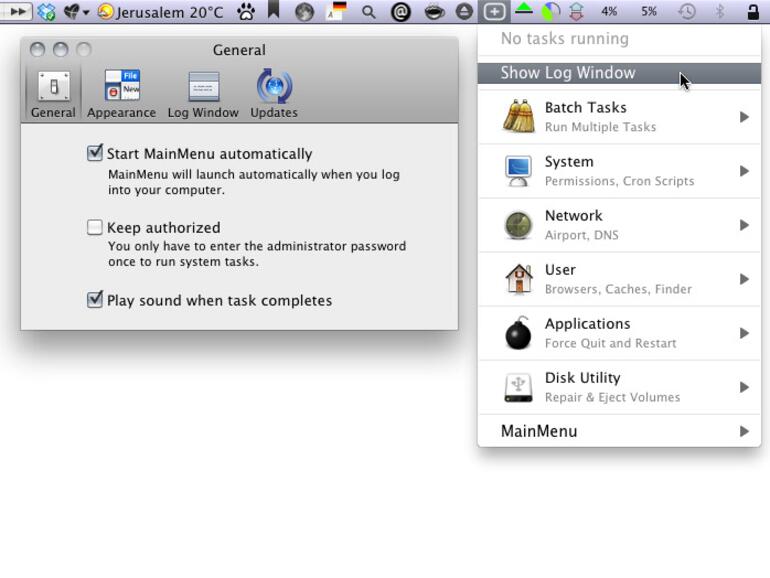This screenshot has height=578, width=770.
Task: Open the German flag input menu
Action: tap(337, 11)
